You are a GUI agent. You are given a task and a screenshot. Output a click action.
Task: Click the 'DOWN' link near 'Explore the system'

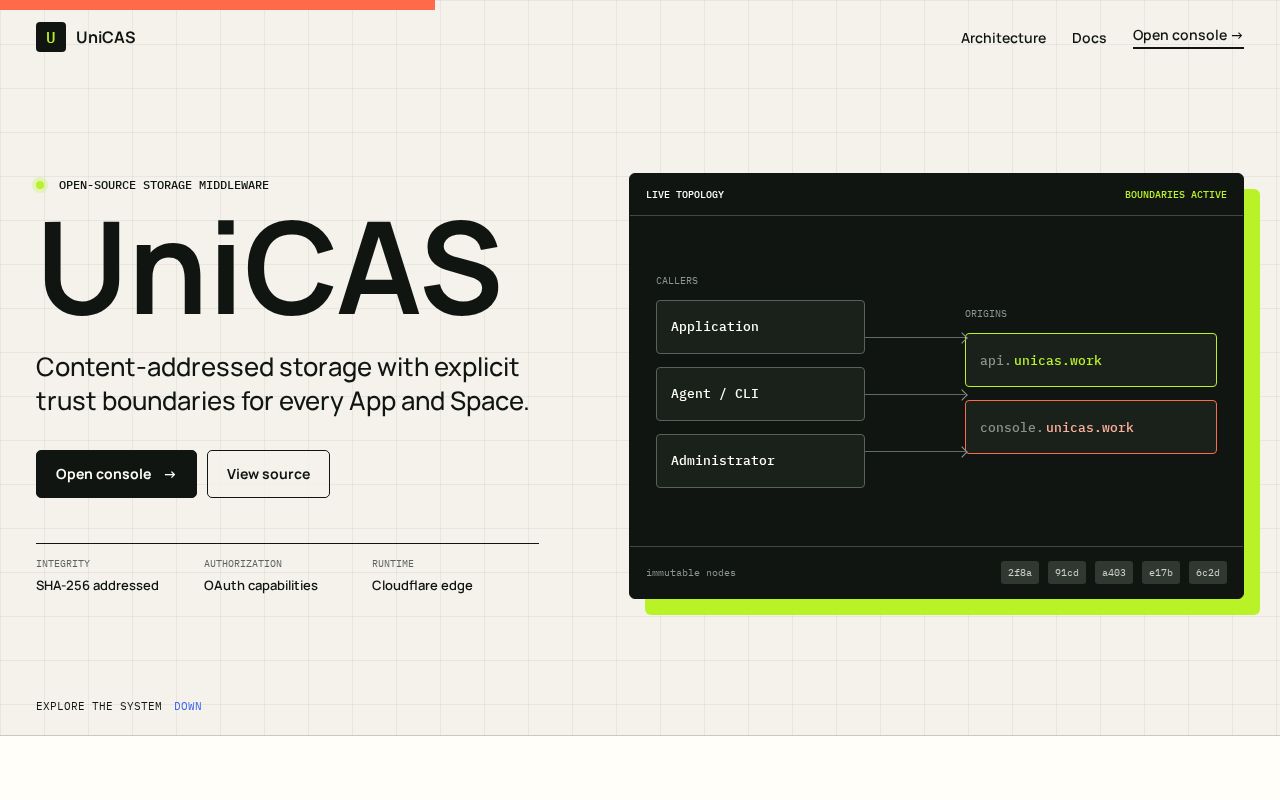188,707
